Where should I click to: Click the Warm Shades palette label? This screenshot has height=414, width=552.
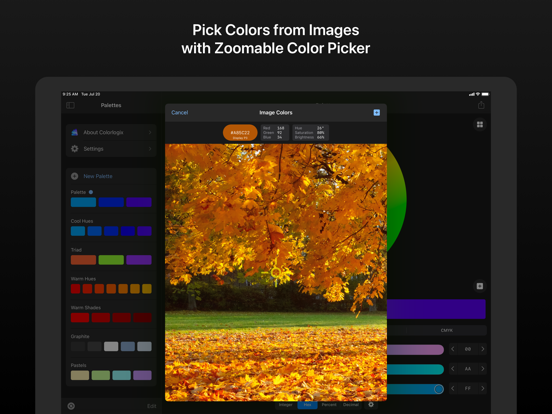coord(86,308)
